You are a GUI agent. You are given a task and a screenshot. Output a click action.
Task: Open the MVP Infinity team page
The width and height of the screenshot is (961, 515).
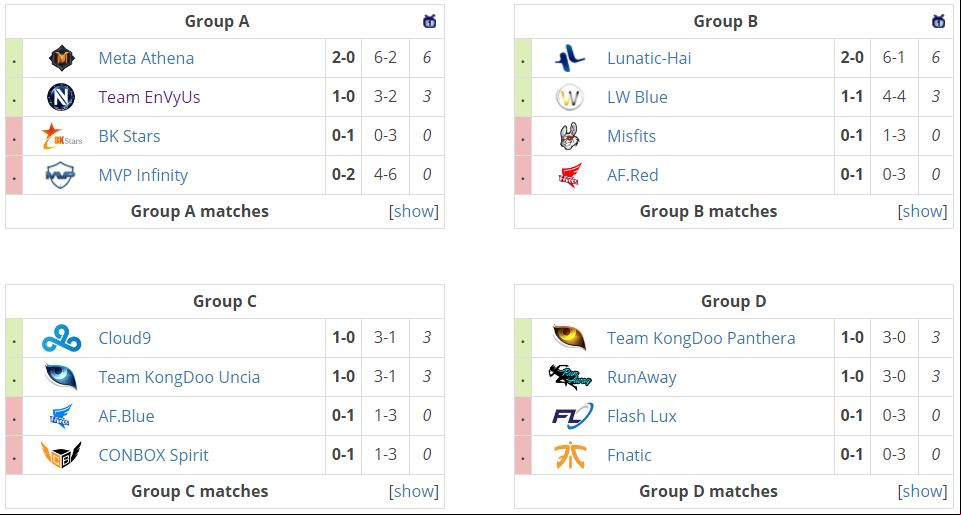pyautogui.click(x=143, y=175)
